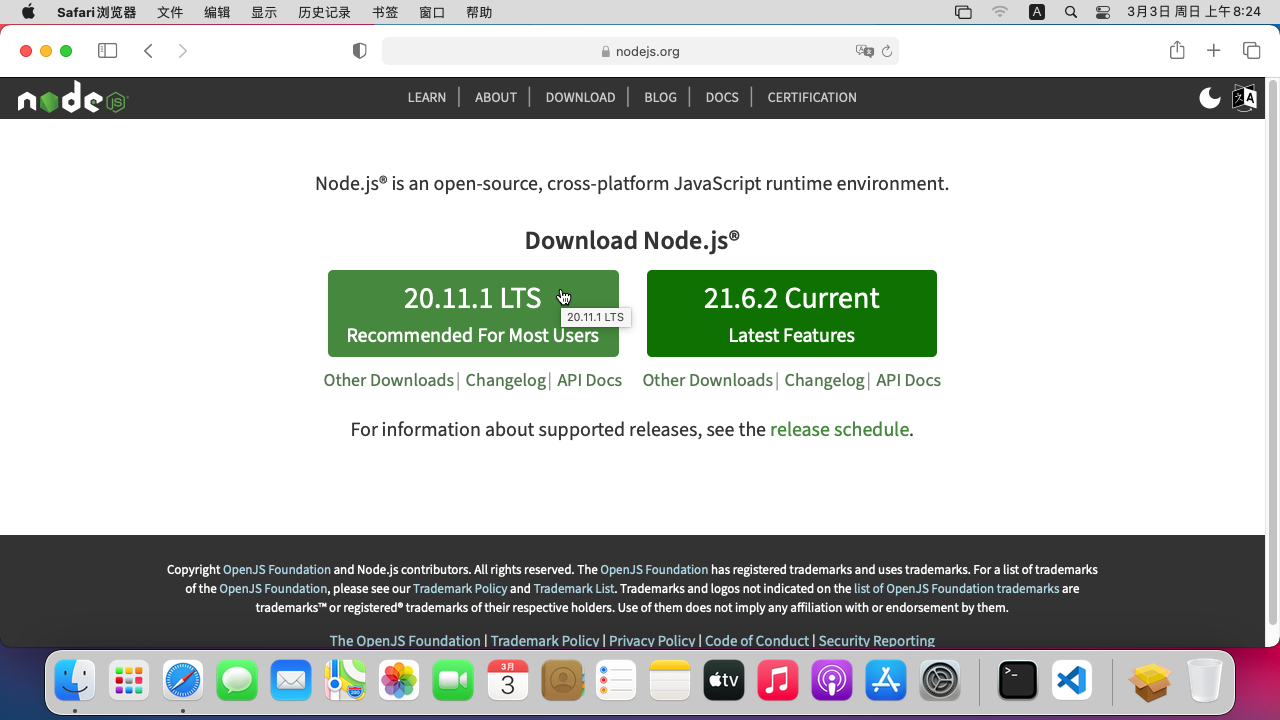Toggle dark mode moon icon
The width and height of the screenshot is (1280, 720).
(1210, 97)
